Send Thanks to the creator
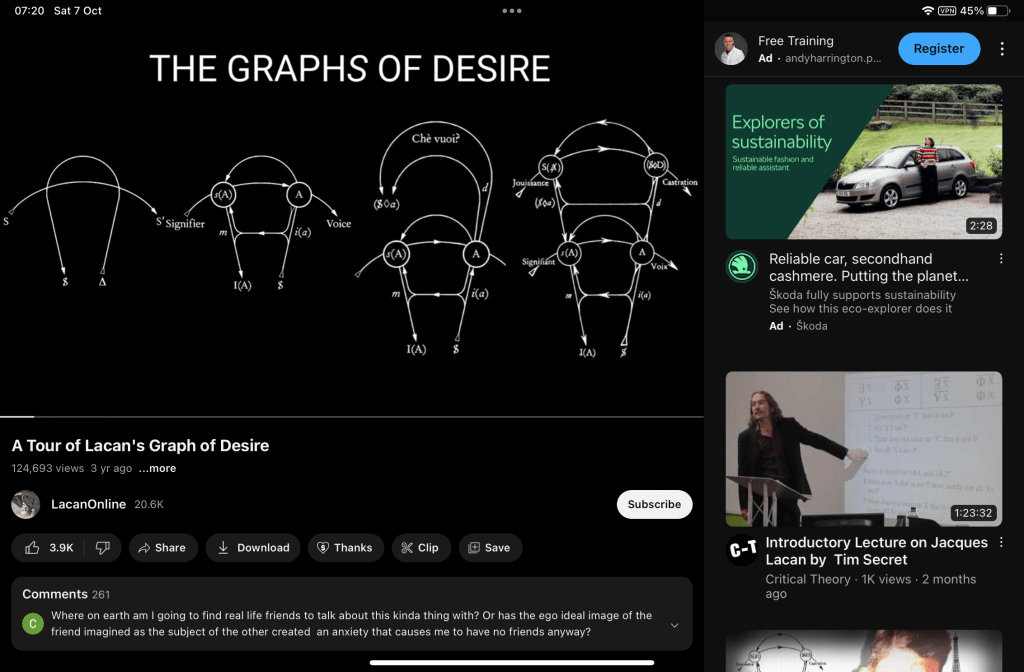Screen dimensions: 1024x672 coord(345,547)
